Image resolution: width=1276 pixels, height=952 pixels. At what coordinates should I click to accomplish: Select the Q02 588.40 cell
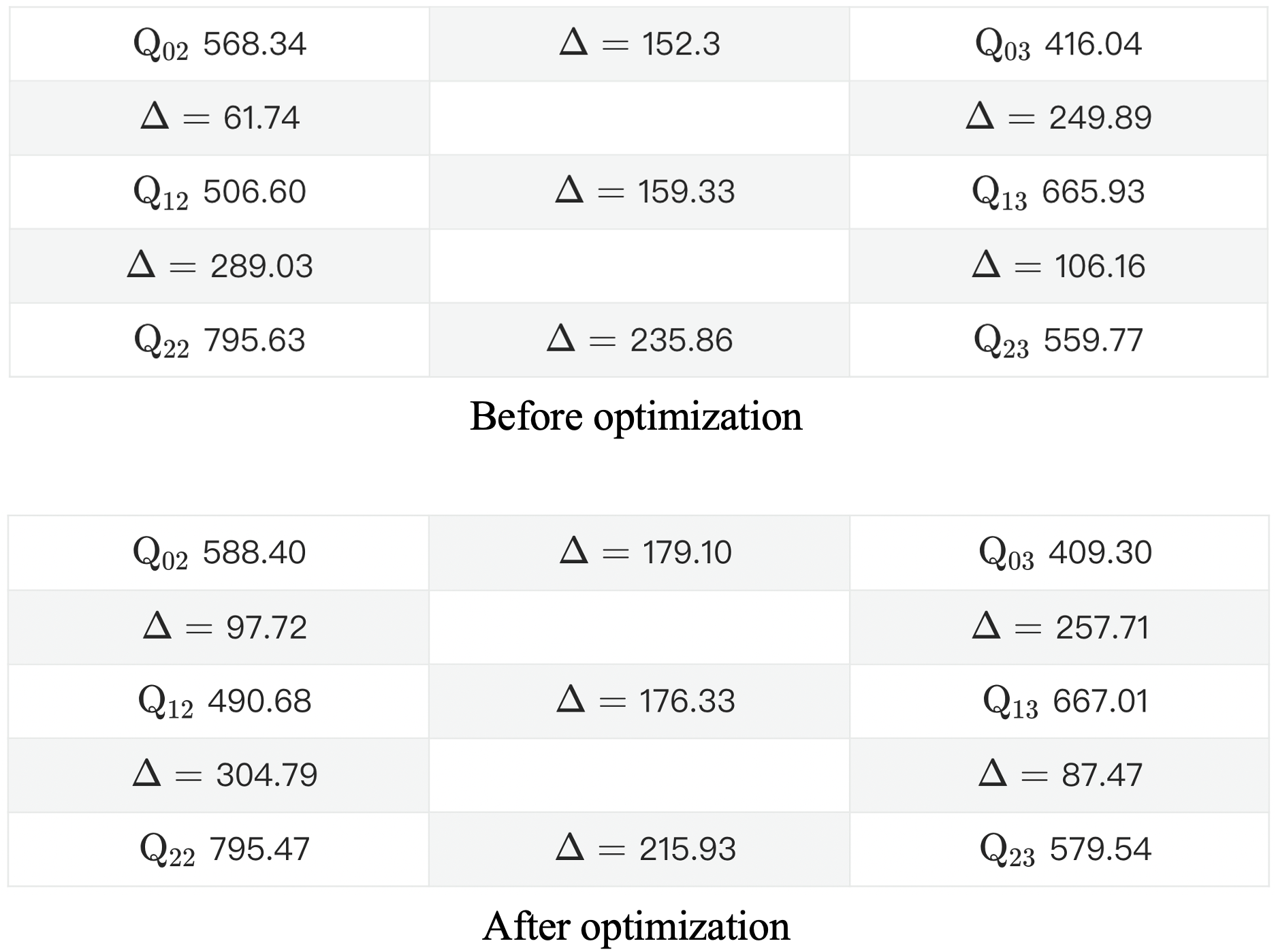coord(219,553)
